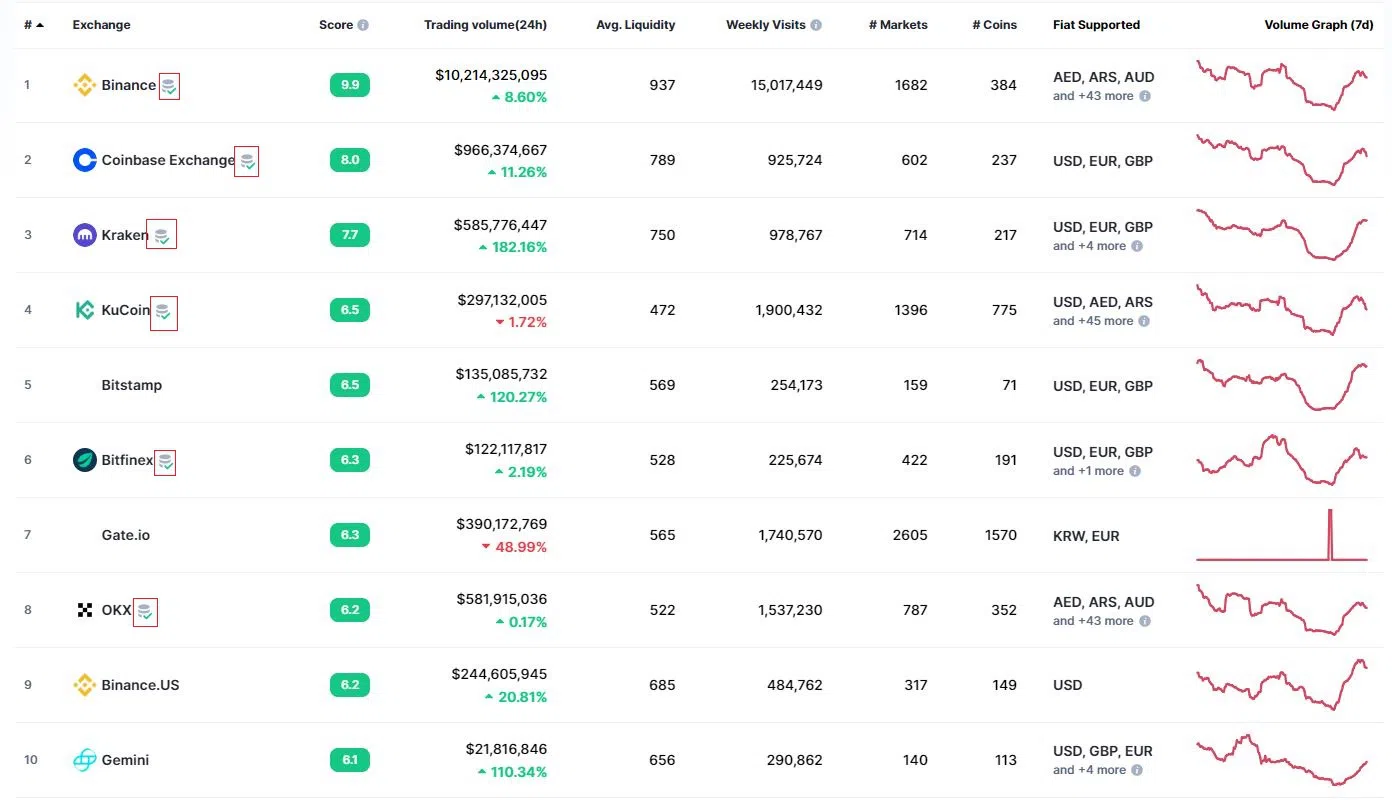Click the Gemini logo icon
Image resolution: width=1392 pixels, height=804 pixels.
[x=85, y=760]
